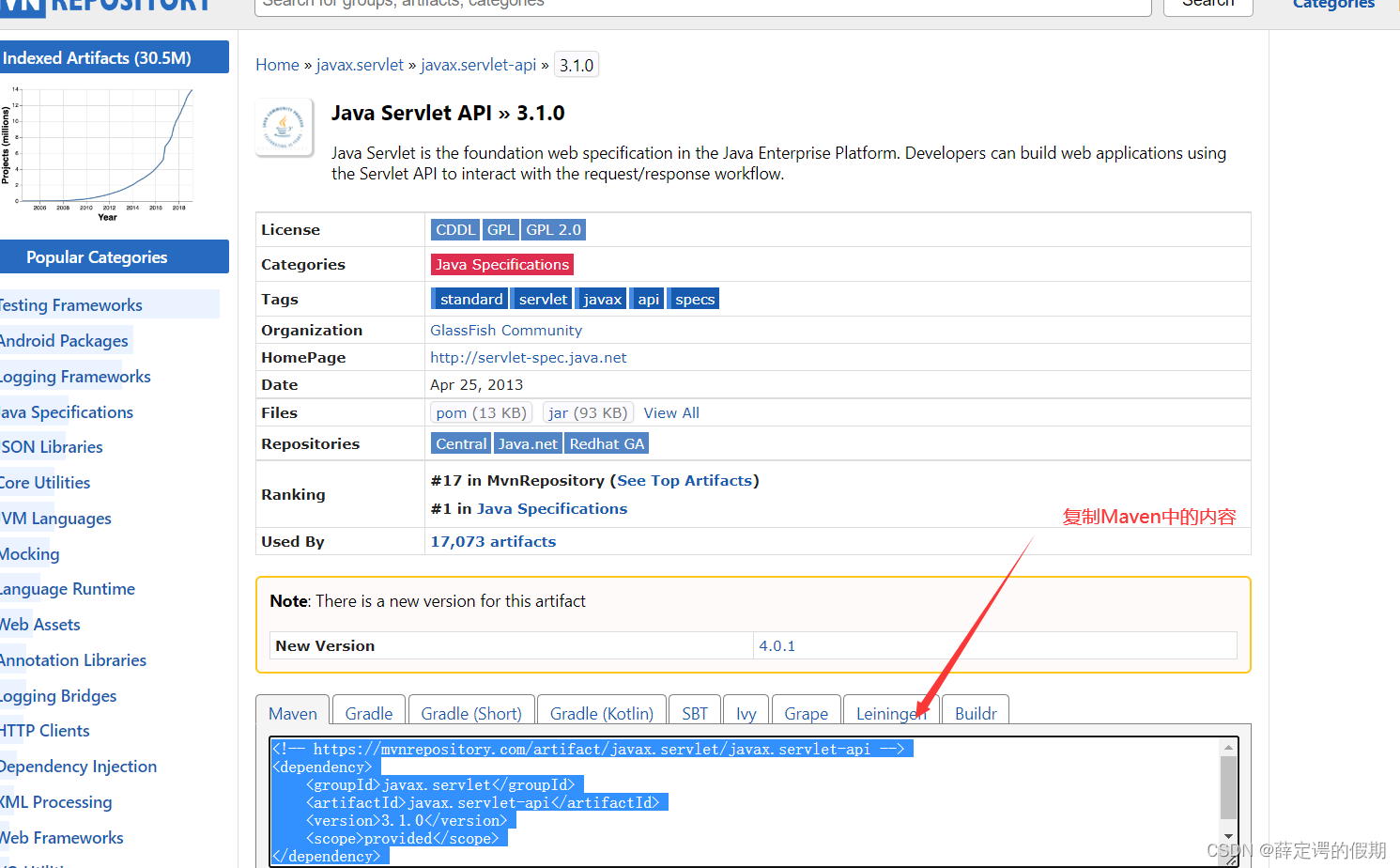The height and width of the screenshot is (868, 1400).
Task: Open Language Runtime category
Action: point(68,589)
